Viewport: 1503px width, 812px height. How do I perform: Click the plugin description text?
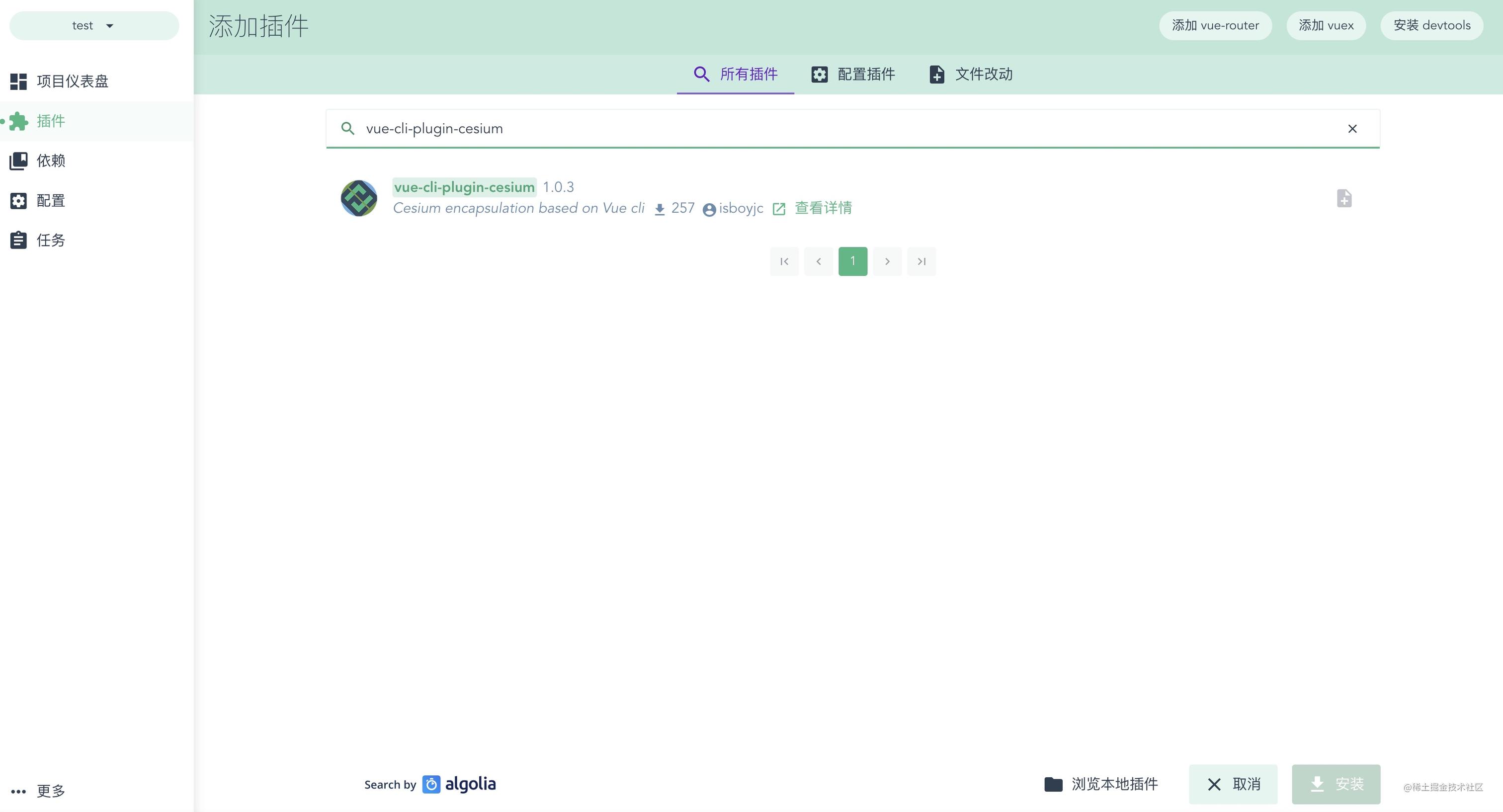coord(519,208)
